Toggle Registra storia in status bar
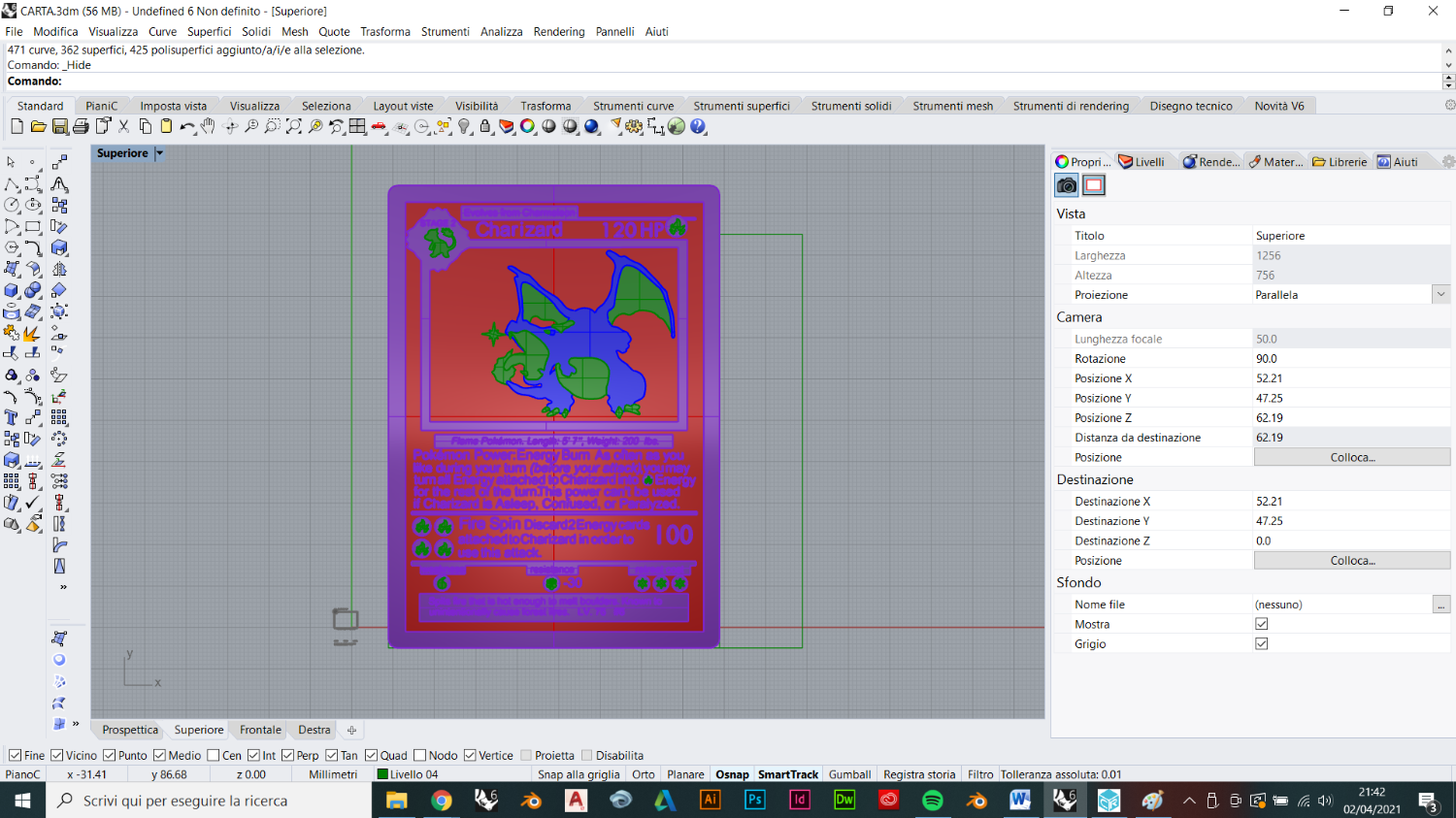Screen dimensions: 1456x818 (x=919, y=774)
